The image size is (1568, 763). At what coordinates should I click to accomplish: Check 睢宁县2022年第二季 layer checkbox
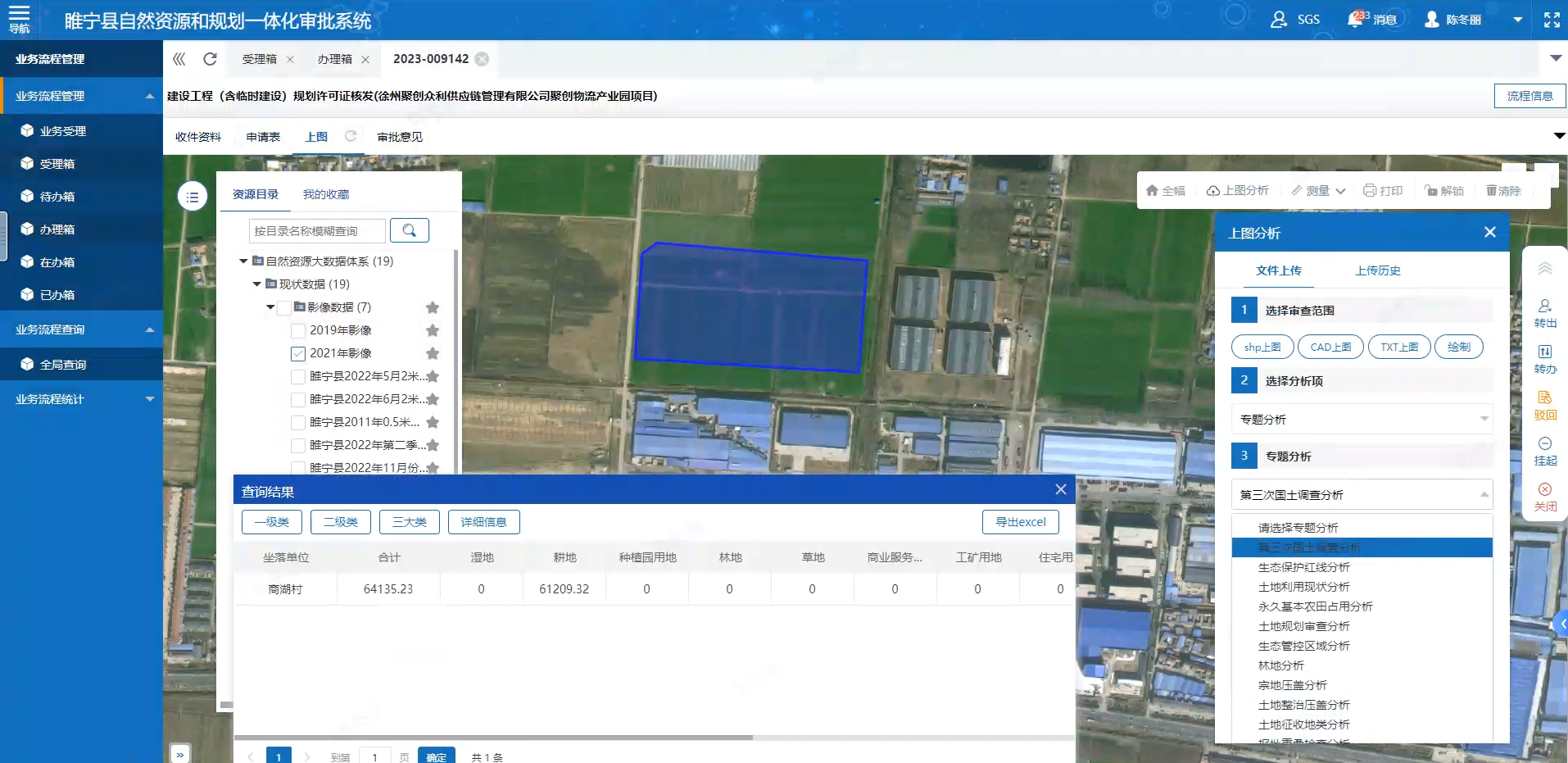(x=298, y=446)
